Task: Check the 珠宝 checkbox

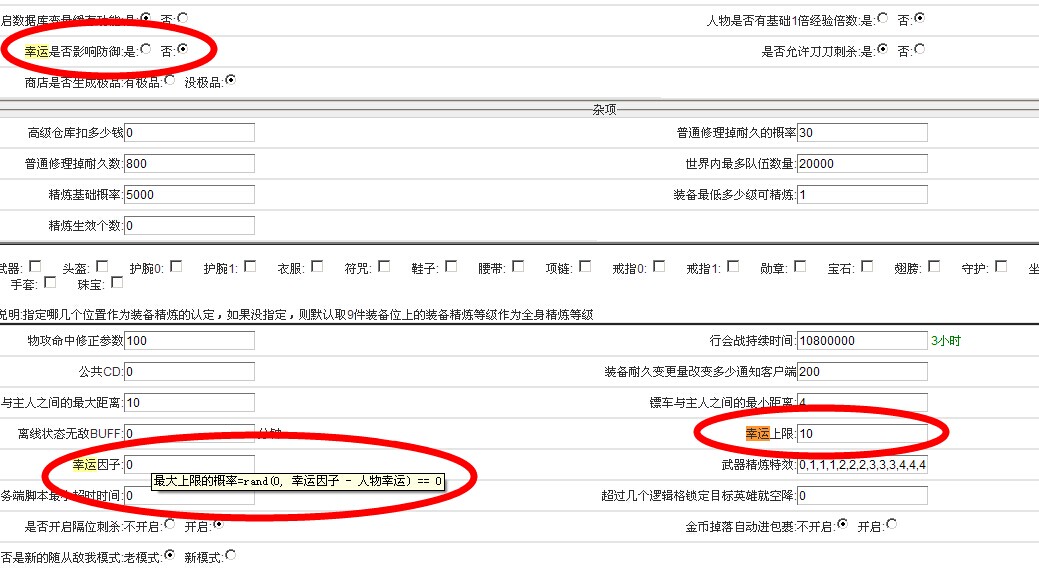Action: 117,283
